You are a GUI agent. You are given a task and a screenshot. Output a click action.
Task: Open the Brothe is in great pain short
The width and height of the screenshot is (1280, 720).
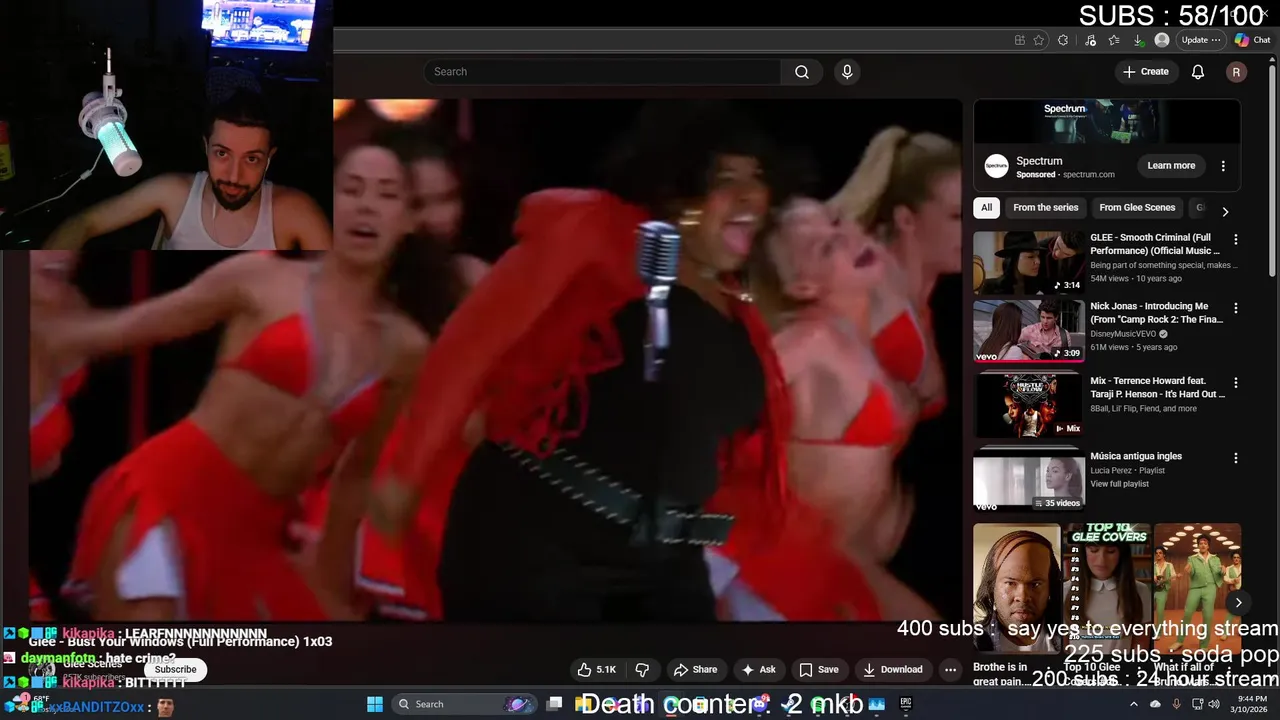pyautogui.click(x=1017, y=589)
